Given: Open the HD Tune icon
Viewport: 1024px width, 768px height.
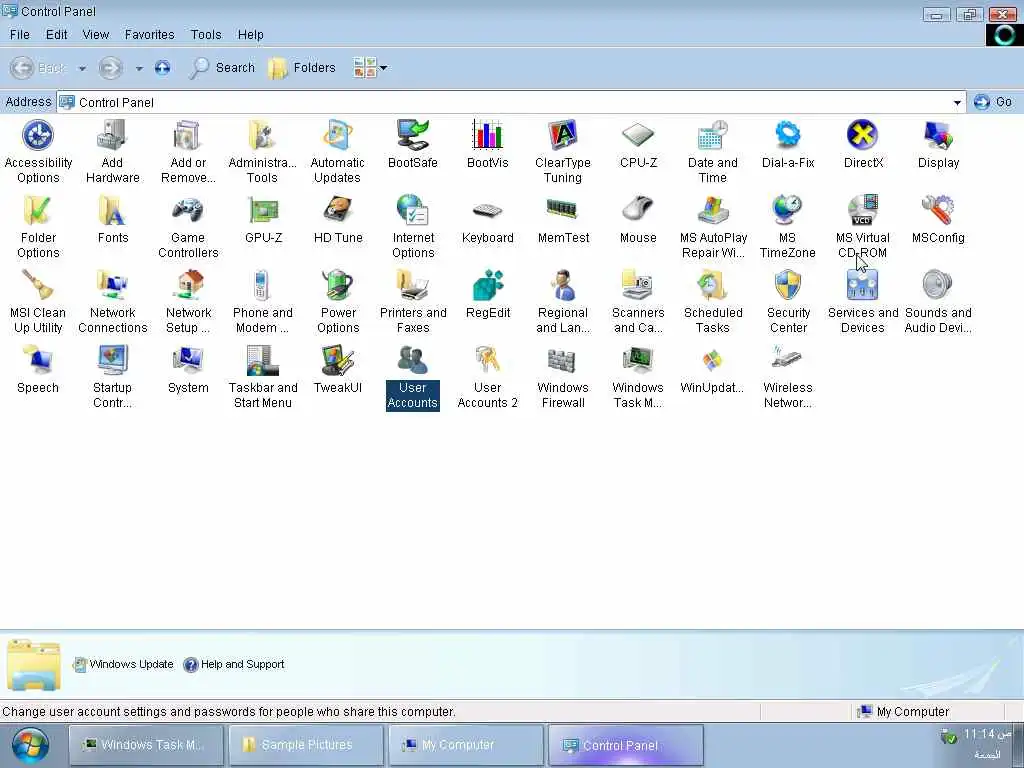Looking at the screenshot, I should tap(338, 210).
